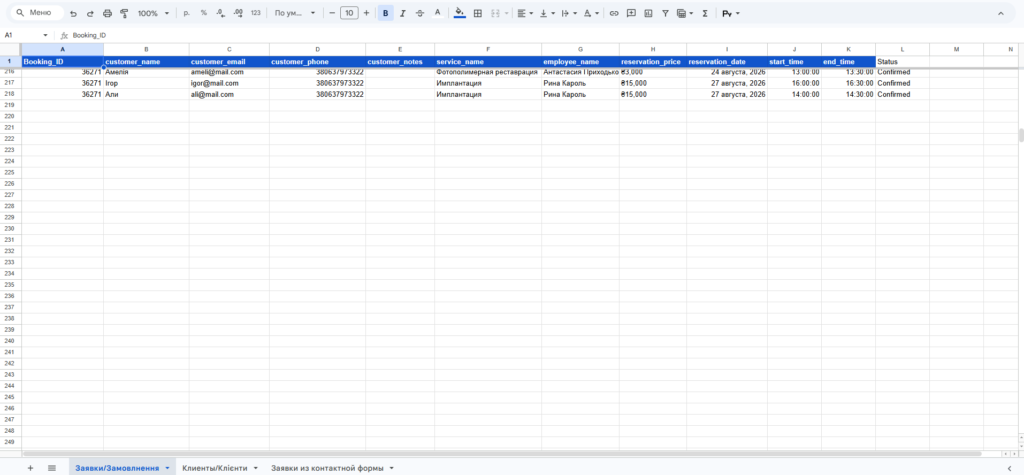Open Заявки/Замовлення tab menu arrow
Viewport: 1024px width, 475px height.
coord(168,468)
